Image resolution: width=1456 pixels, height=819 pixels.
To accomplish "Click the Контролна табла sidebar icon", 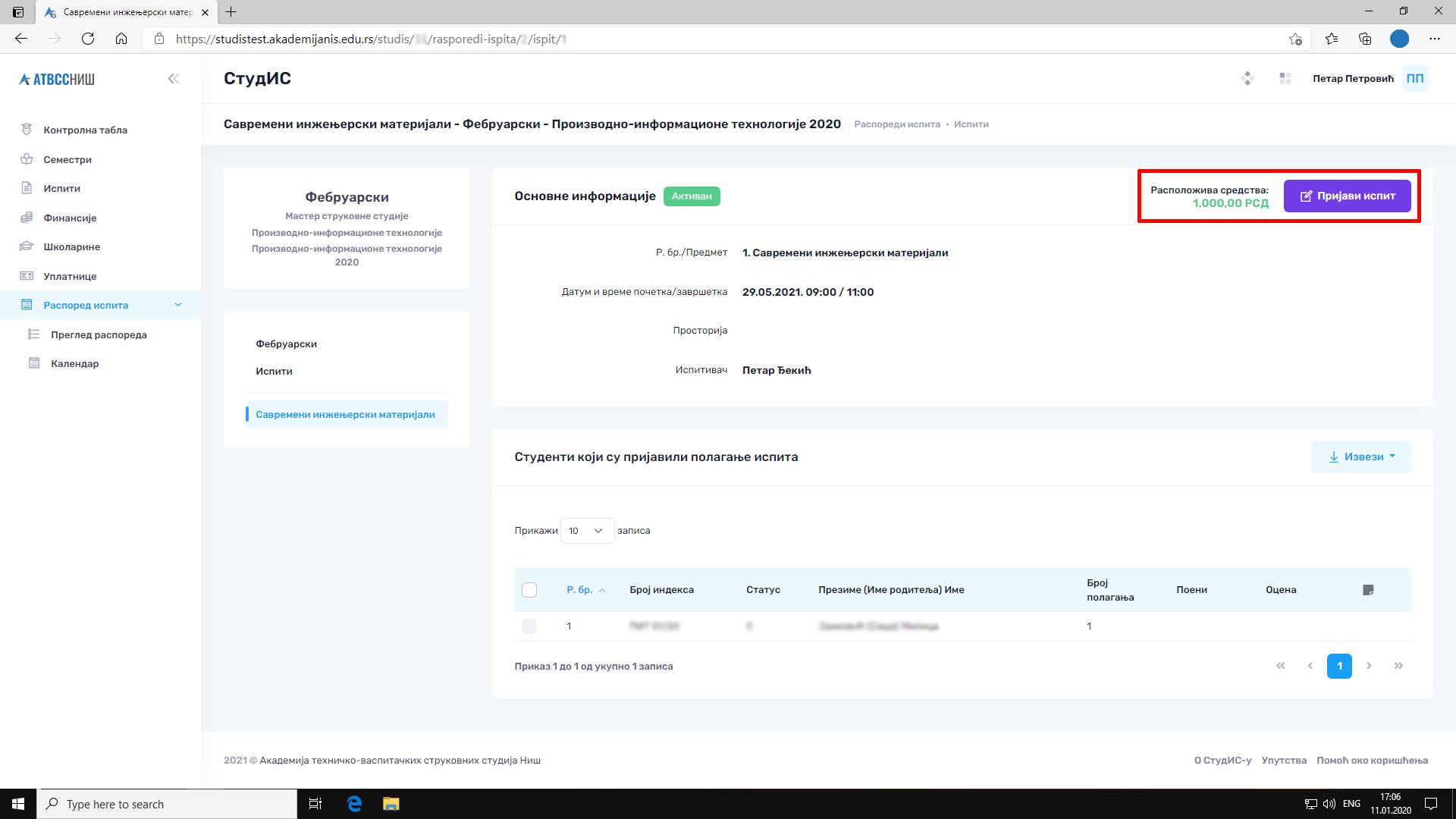I will (x=27, y=130).
